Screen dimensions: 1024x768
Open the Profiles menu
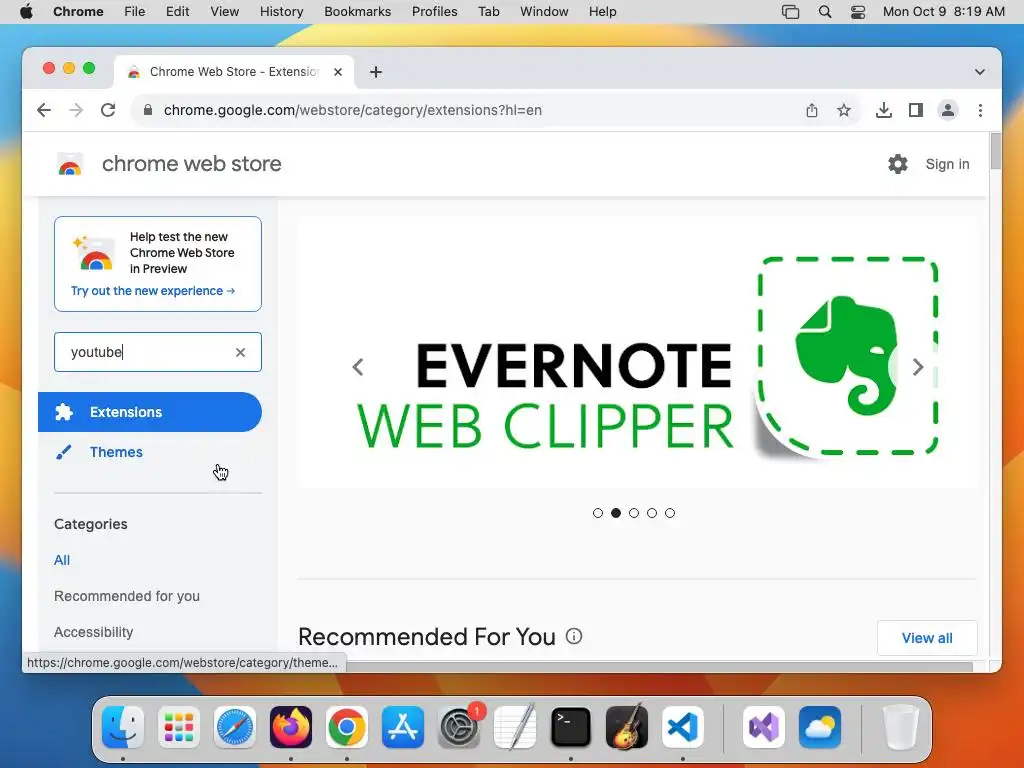434,12
